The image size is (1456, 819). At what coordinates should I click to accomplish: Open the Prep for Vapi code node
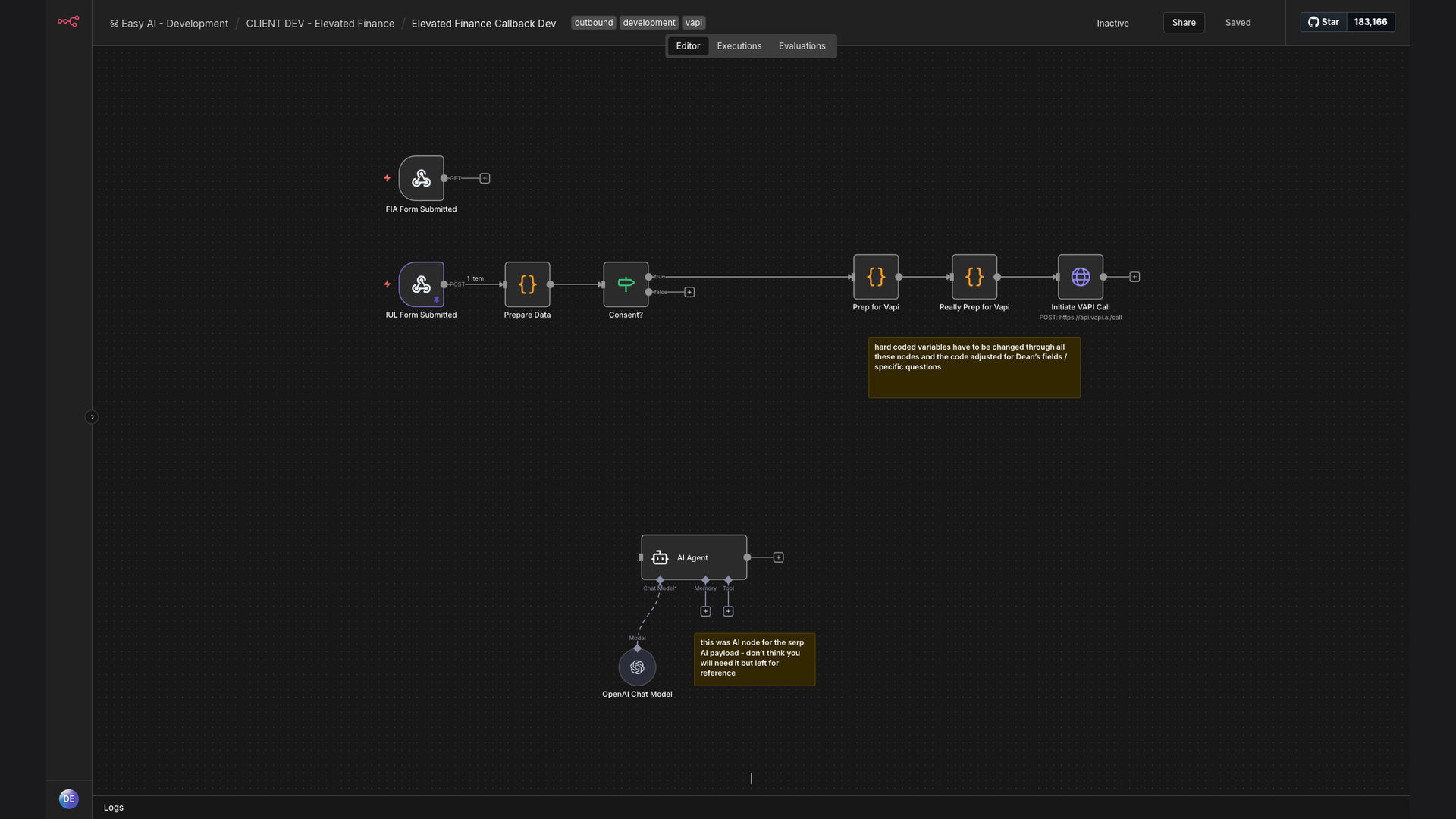coord(876,277)
